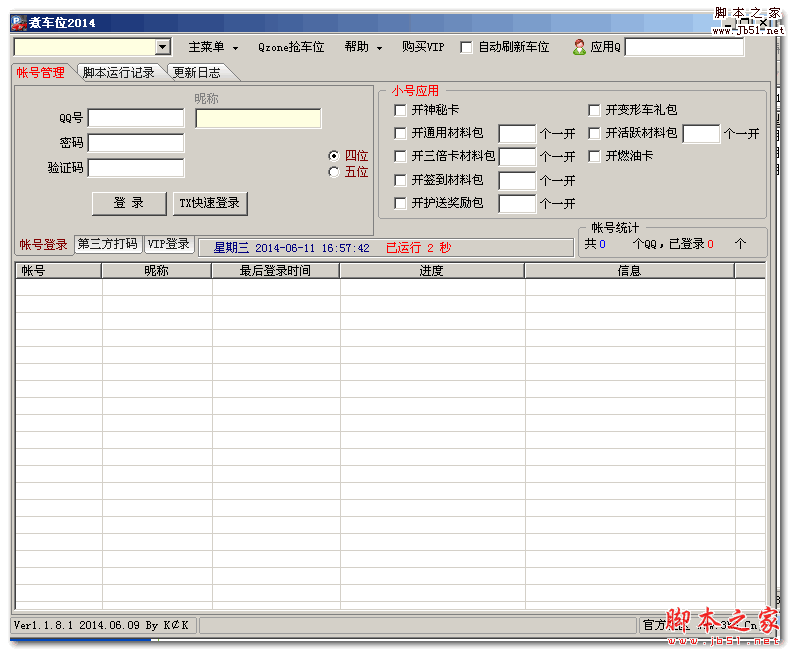Check the 开神秘卡 checkbox
This screenshot has height=652, width=791.
point(400,110)
